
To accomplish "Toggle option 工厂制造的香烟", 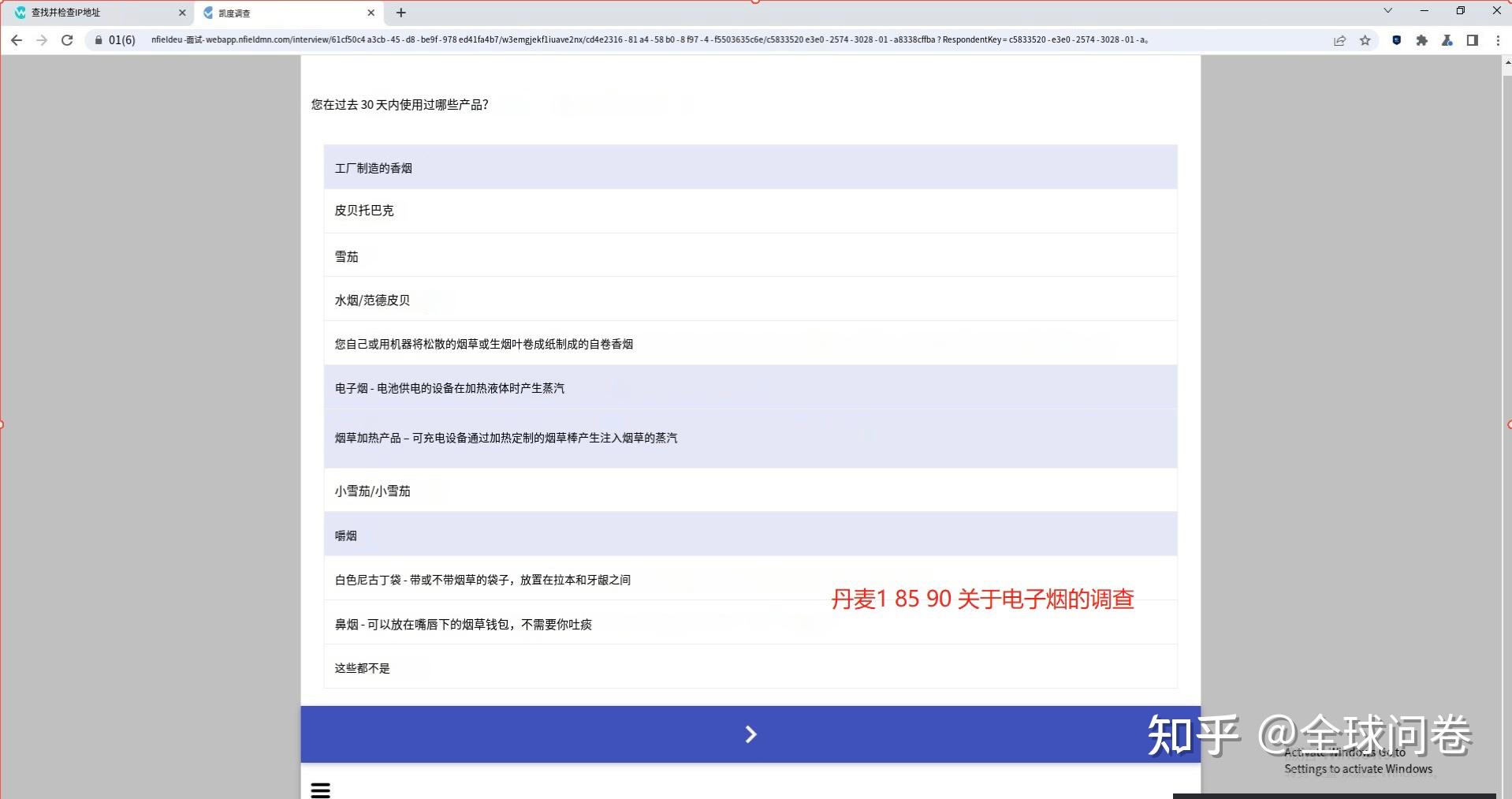I will (750, 167).
